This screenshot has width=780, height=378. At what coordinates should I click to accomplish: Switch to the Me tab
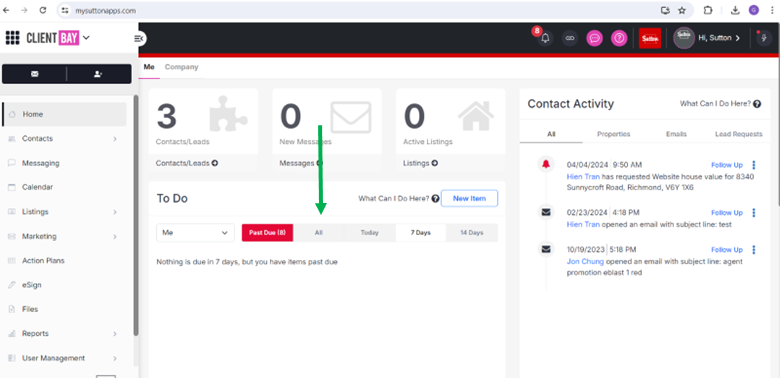pos(149,67)
